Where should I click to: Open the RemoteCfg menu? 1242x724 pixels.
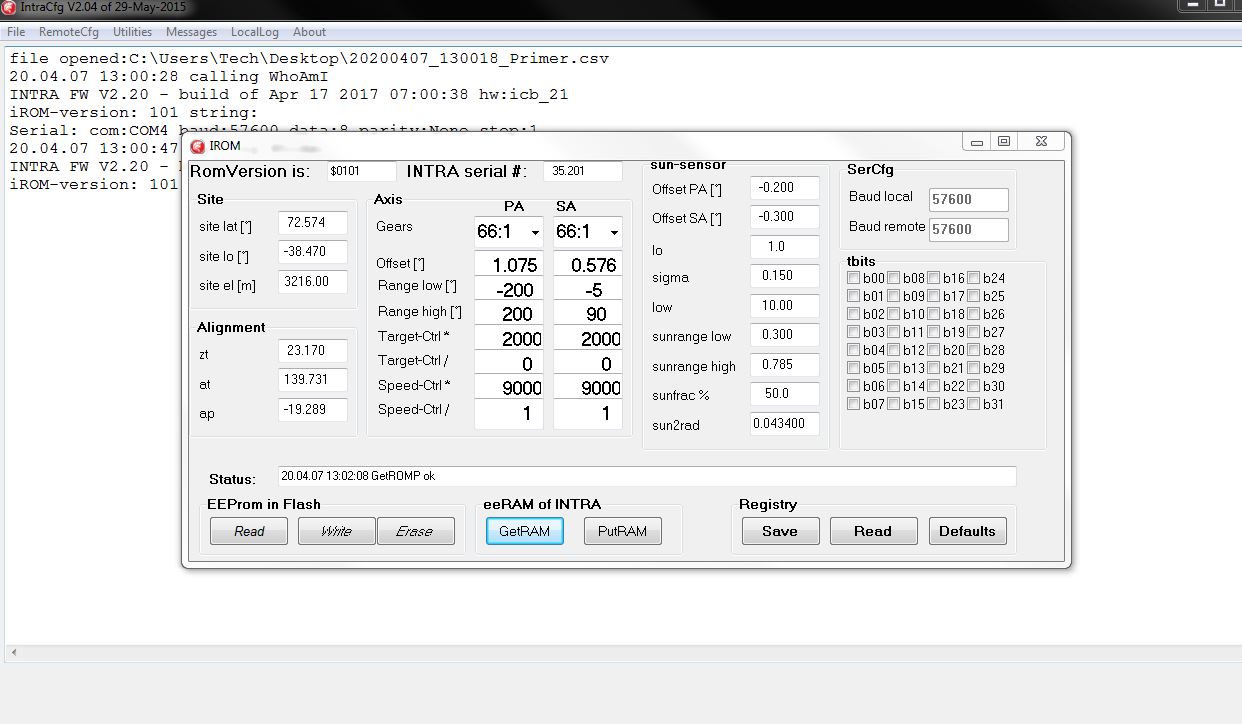pyautogui.click(x=69, y=32)
